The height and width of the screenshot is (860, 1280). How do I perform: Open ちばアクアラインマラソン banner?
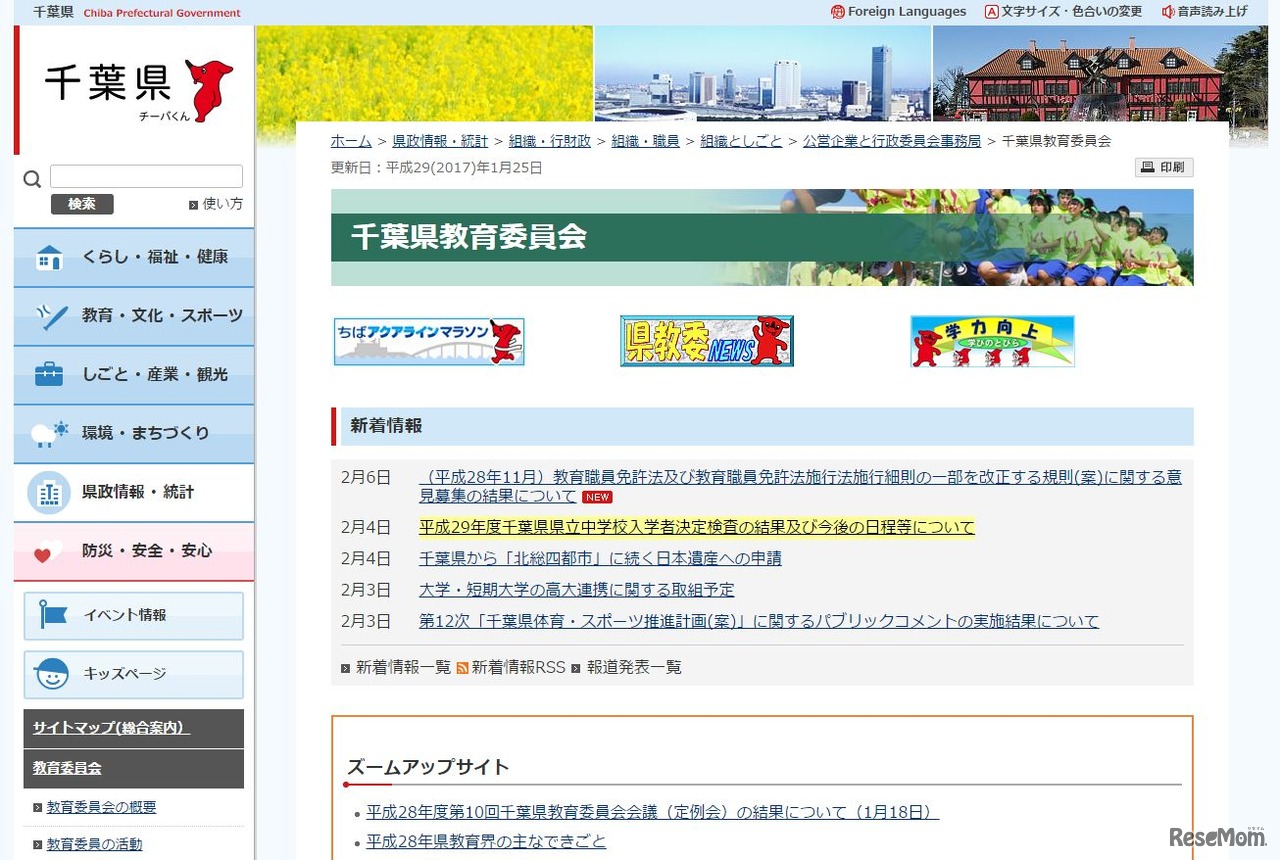click(x=429, y=341)
